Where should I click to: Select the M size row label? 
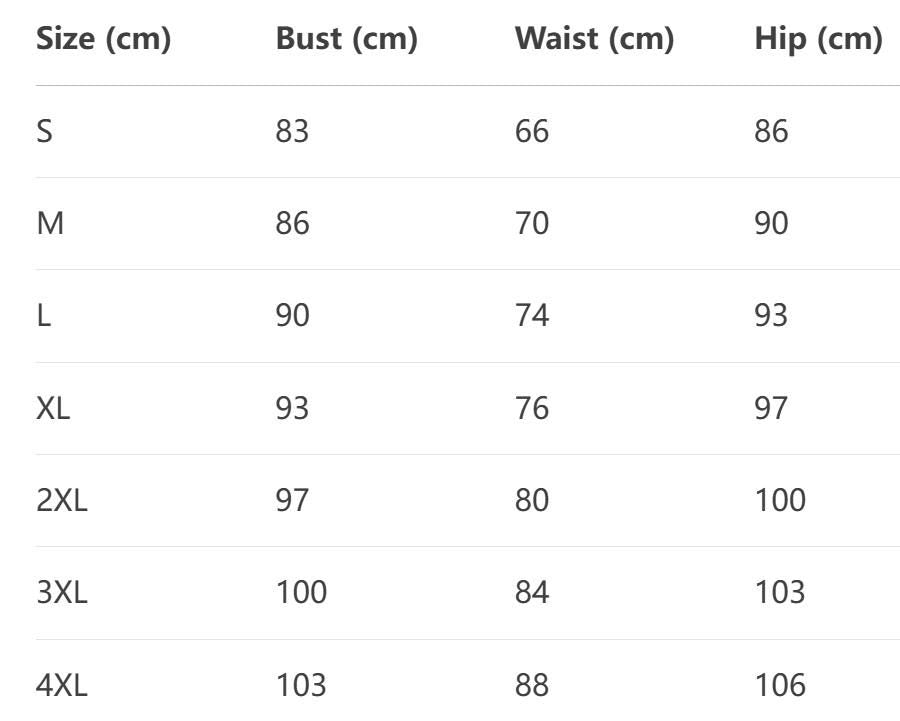[50, 223]
